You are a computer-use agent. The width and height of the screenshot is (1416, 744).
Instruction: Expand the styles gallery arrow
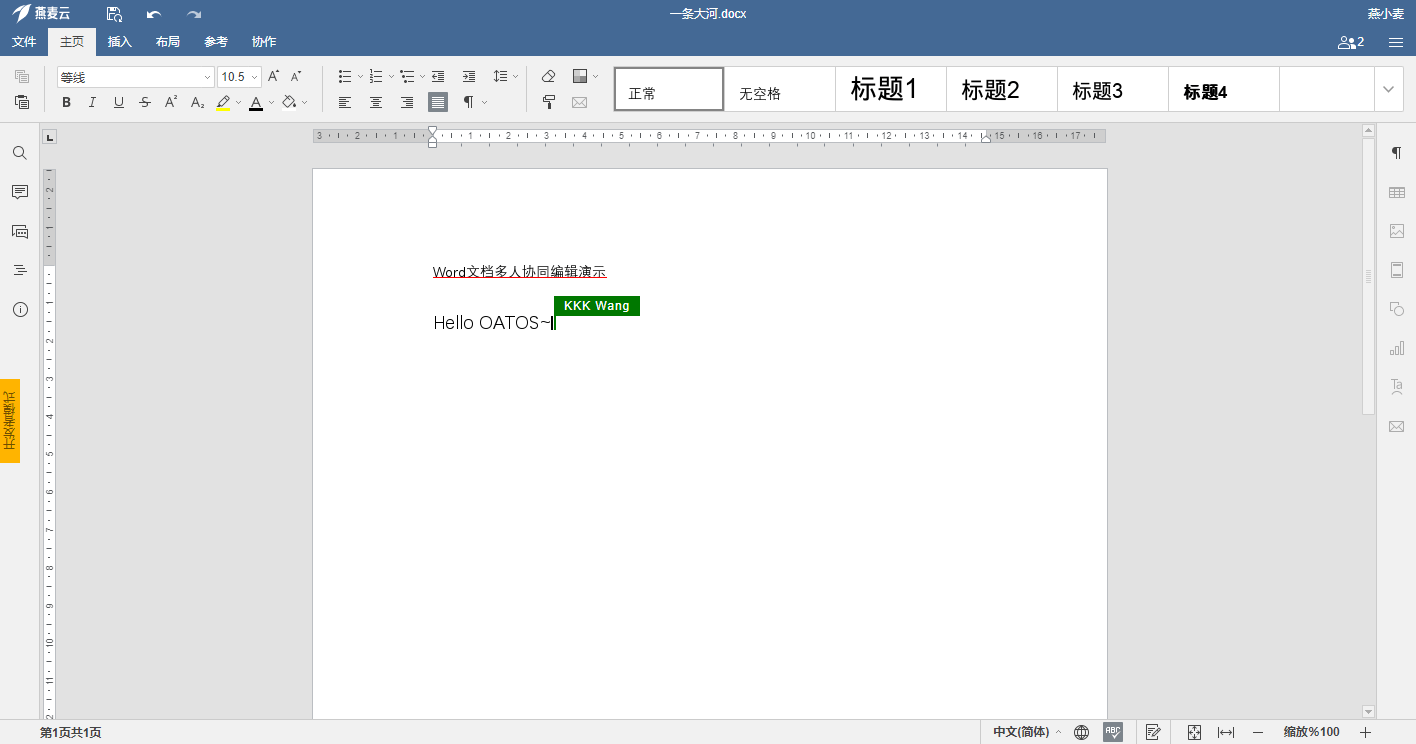pyautogui.click(x=1388, y=89)
